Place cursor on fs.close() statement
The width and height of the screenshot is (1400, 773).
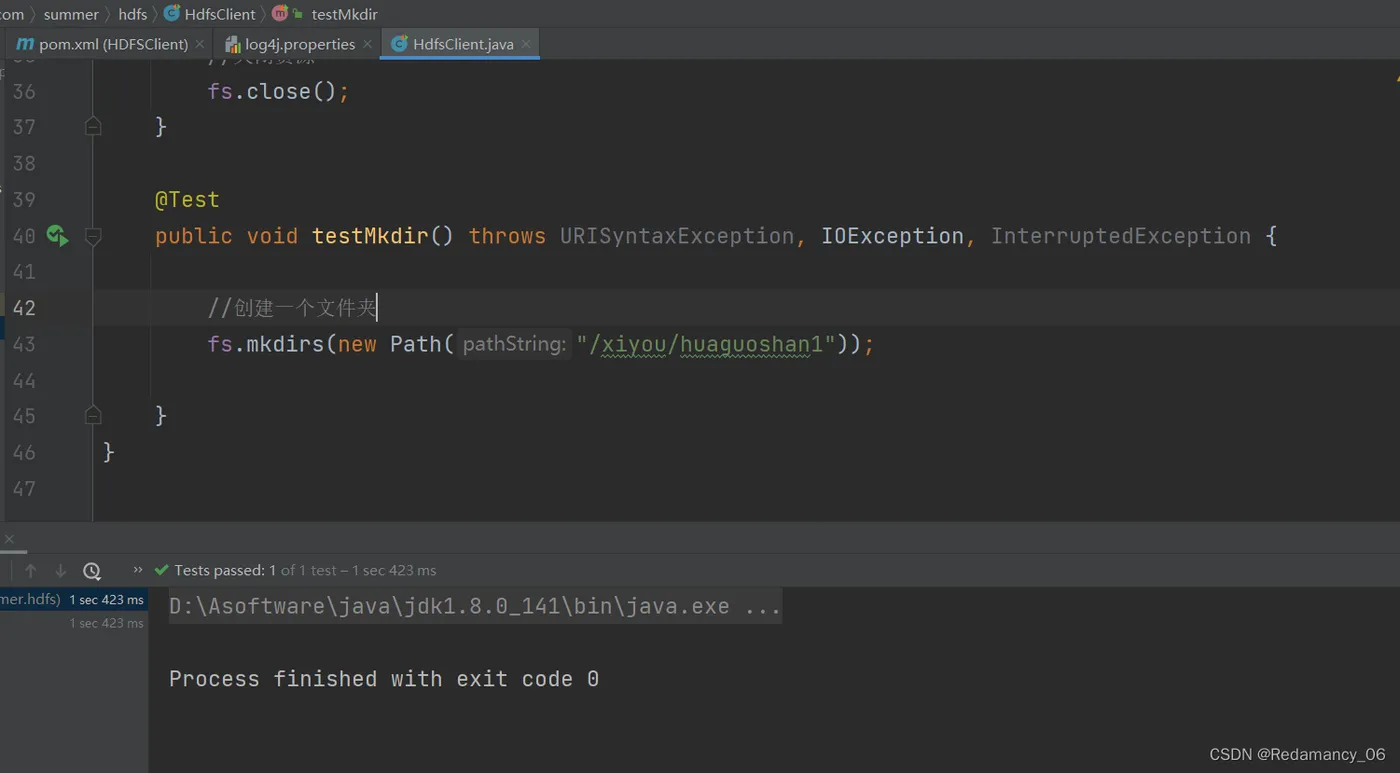(x=278, y=92)
